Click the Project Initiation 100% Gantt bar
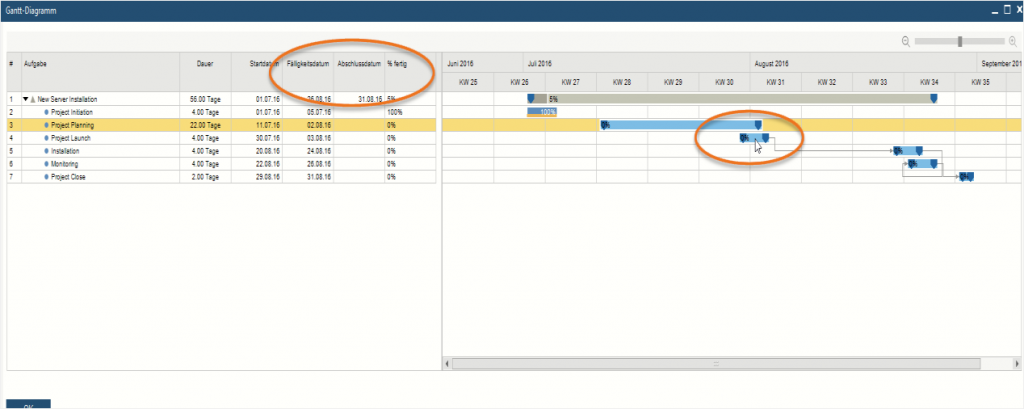The width and height of the screenshot is (1024, 409). (542, 112)
